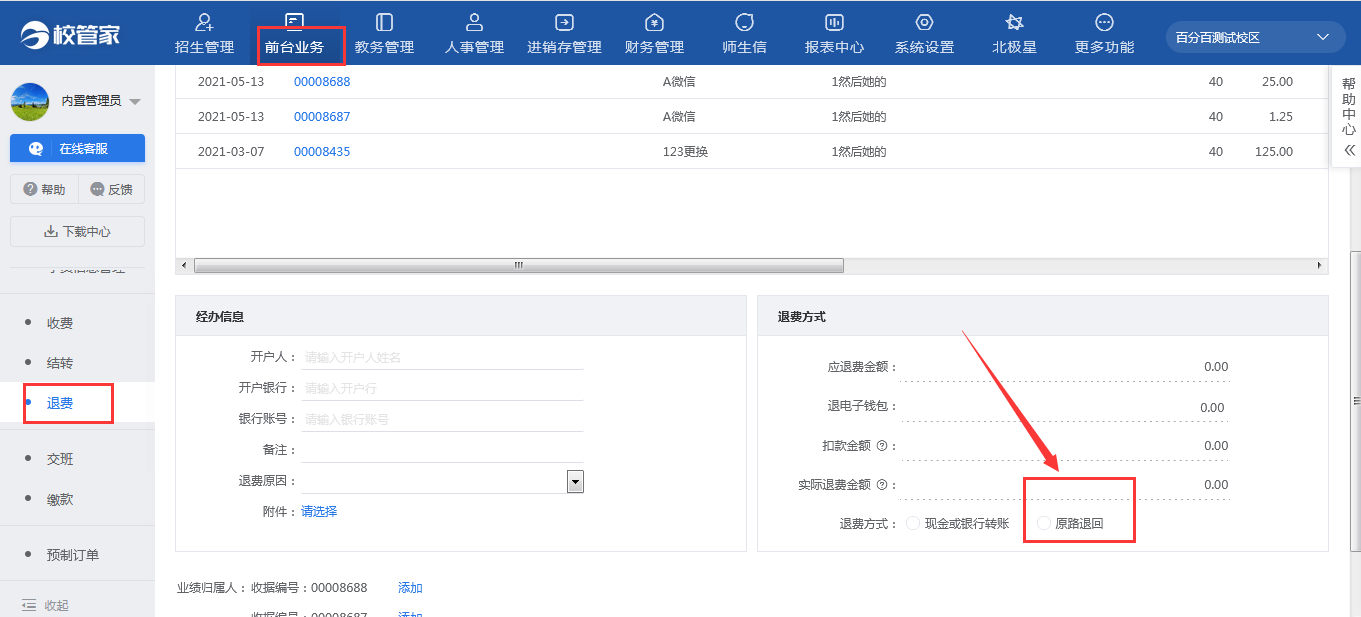Click the 退电子钱包 amount field

click(1065, 407)
